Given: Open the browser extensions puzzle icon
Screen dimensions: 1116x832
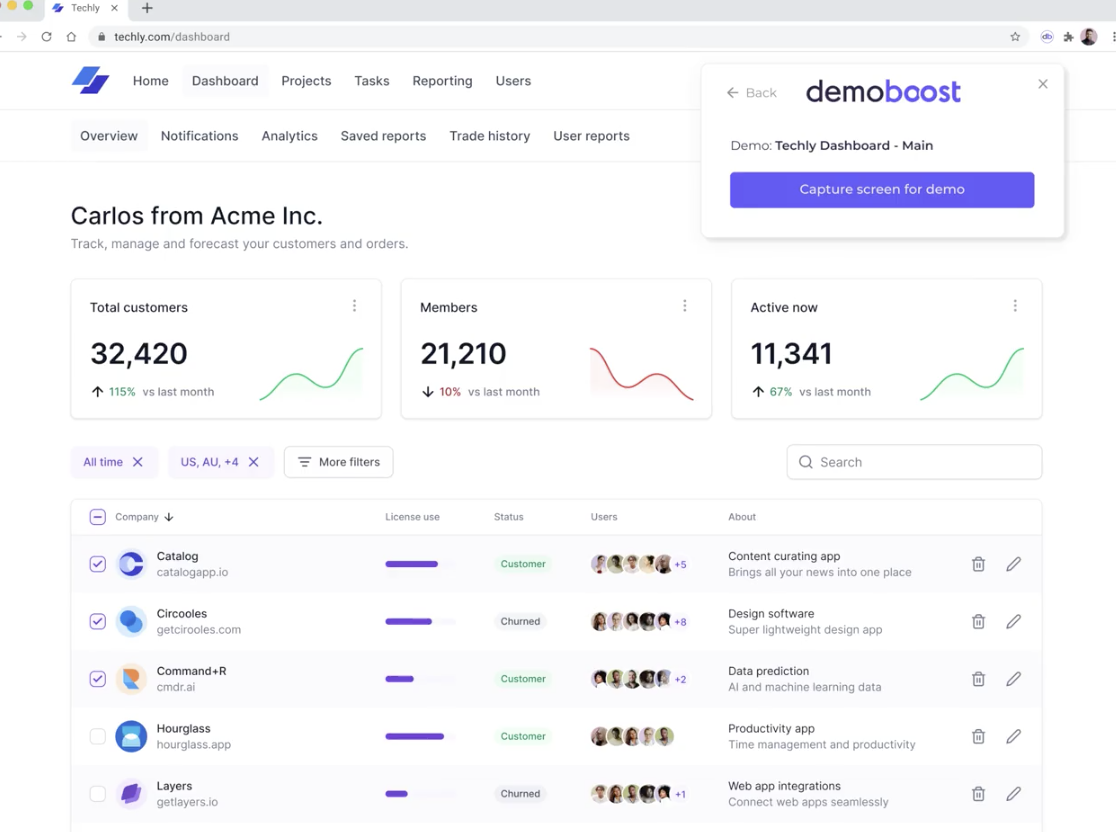Looking at the screenshot, I should coord(1068,37).
